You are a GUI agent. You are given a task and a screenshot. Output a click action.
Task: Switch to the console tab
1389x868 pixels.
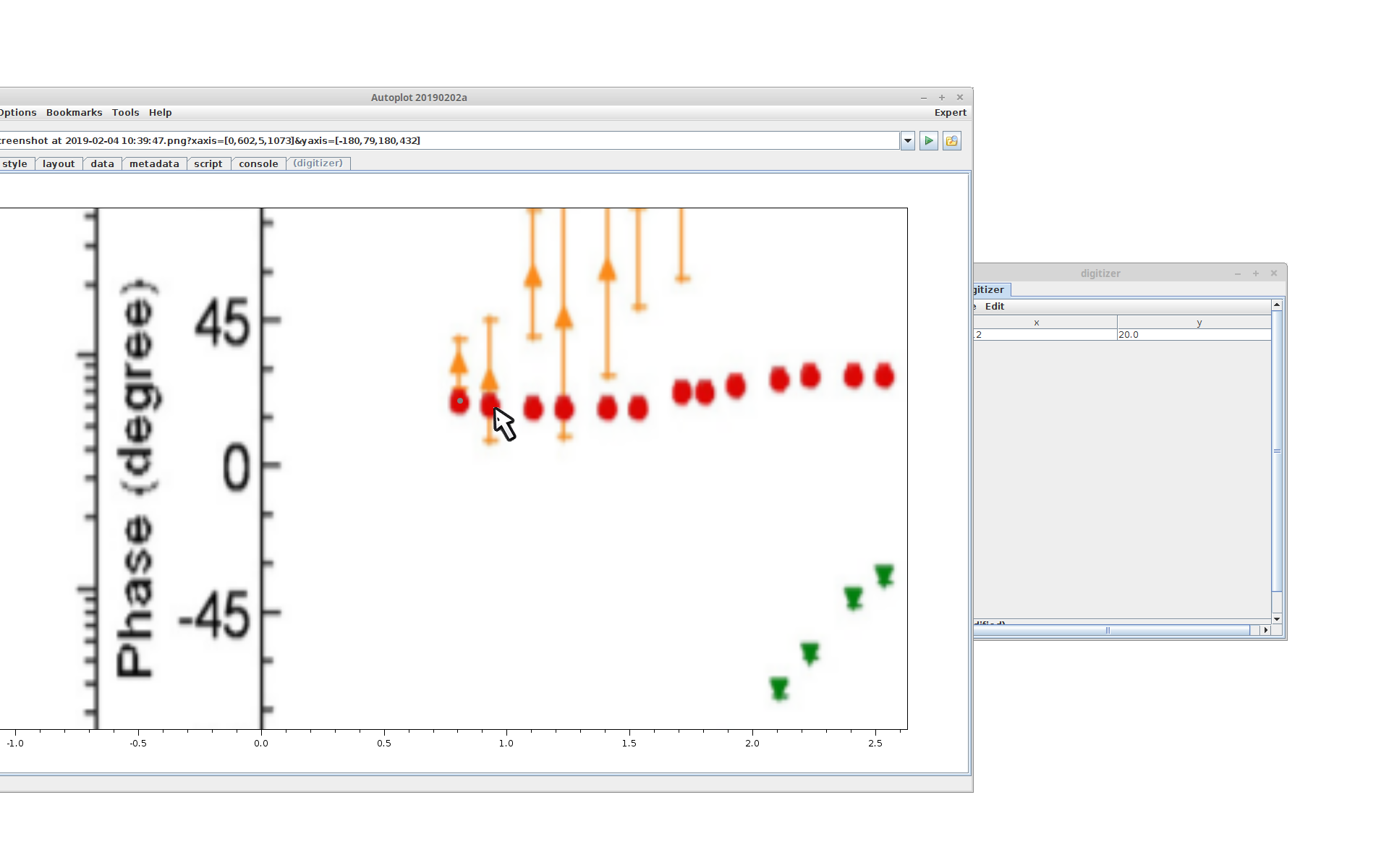[x=258, y=164]
